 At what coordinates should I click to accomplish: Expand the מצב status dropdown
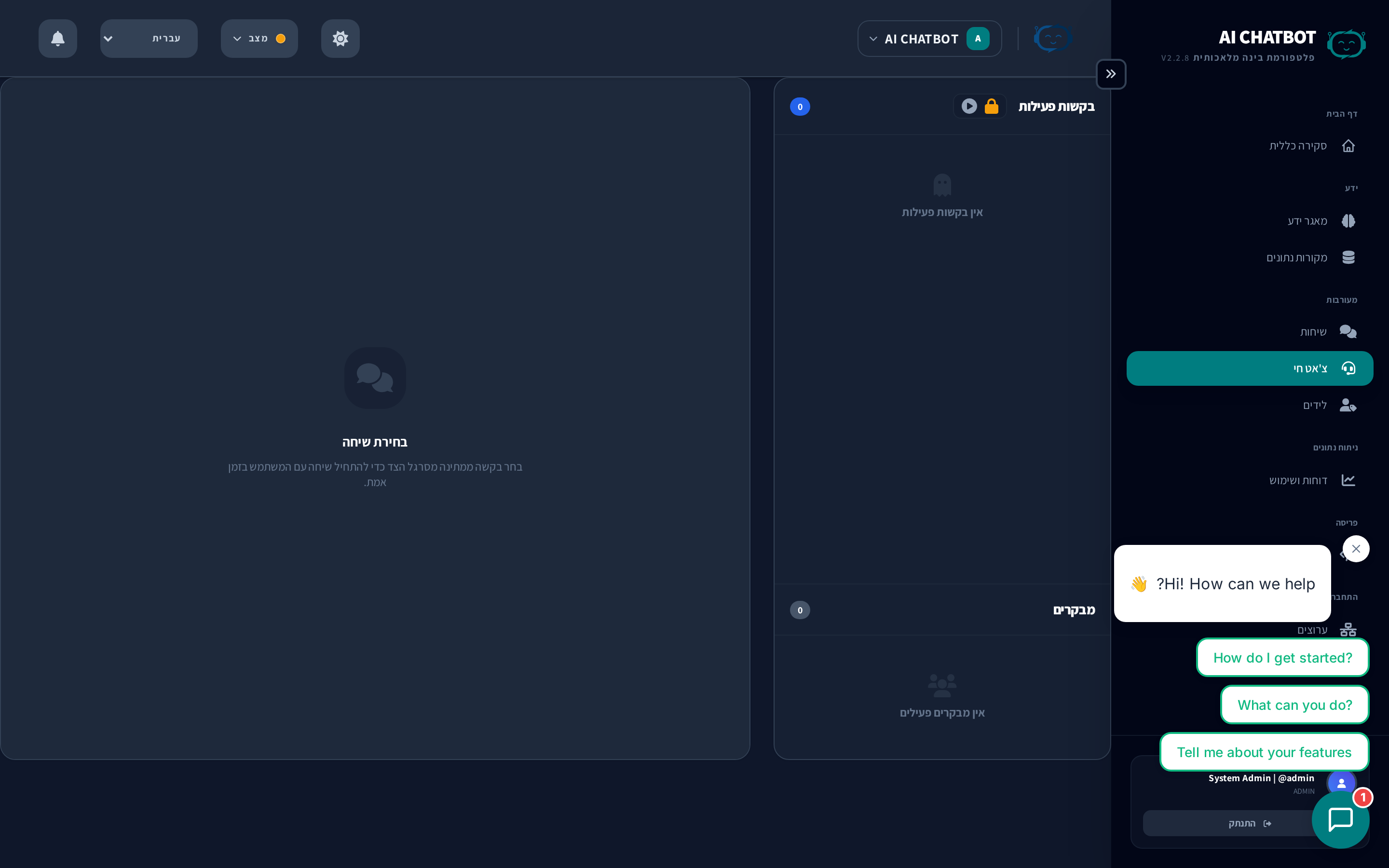tap(259, 39)
